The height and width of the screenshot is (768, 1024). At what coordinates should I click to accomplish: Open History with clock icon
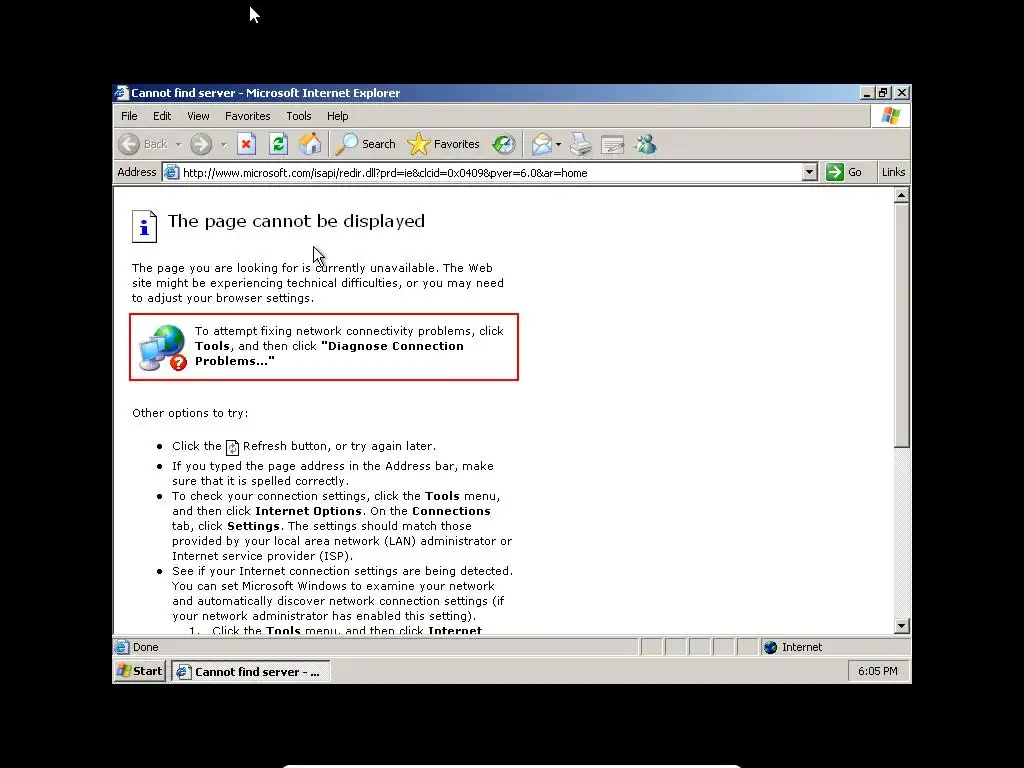tap(504, 144)
